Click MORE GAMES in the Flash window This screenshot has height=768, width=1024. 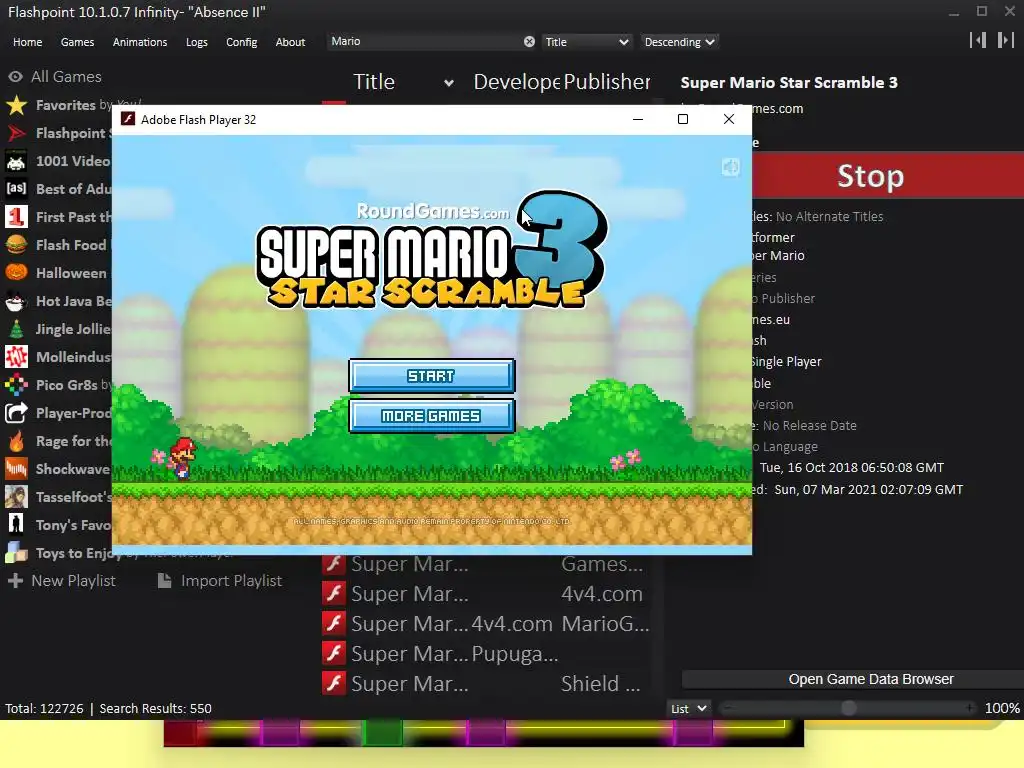click(x=432, y=416)
